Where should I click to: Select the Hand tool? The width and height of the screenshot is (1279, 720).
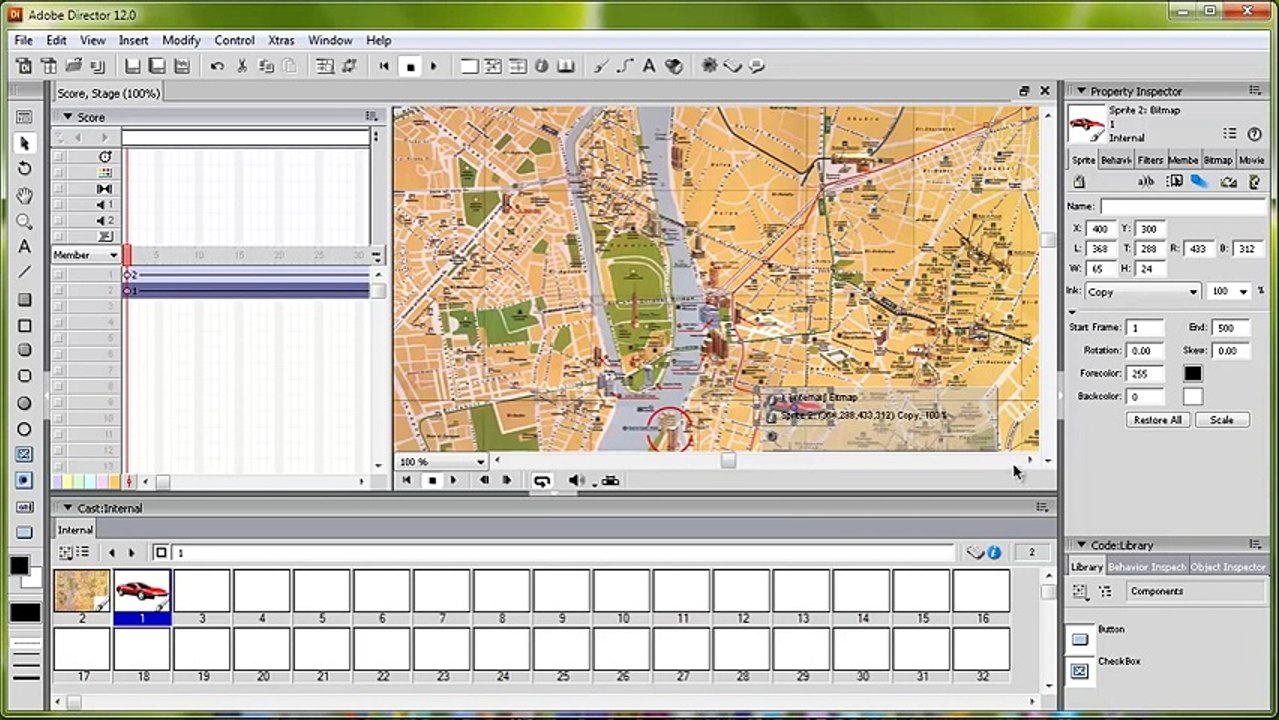click(x=25, y=195)
